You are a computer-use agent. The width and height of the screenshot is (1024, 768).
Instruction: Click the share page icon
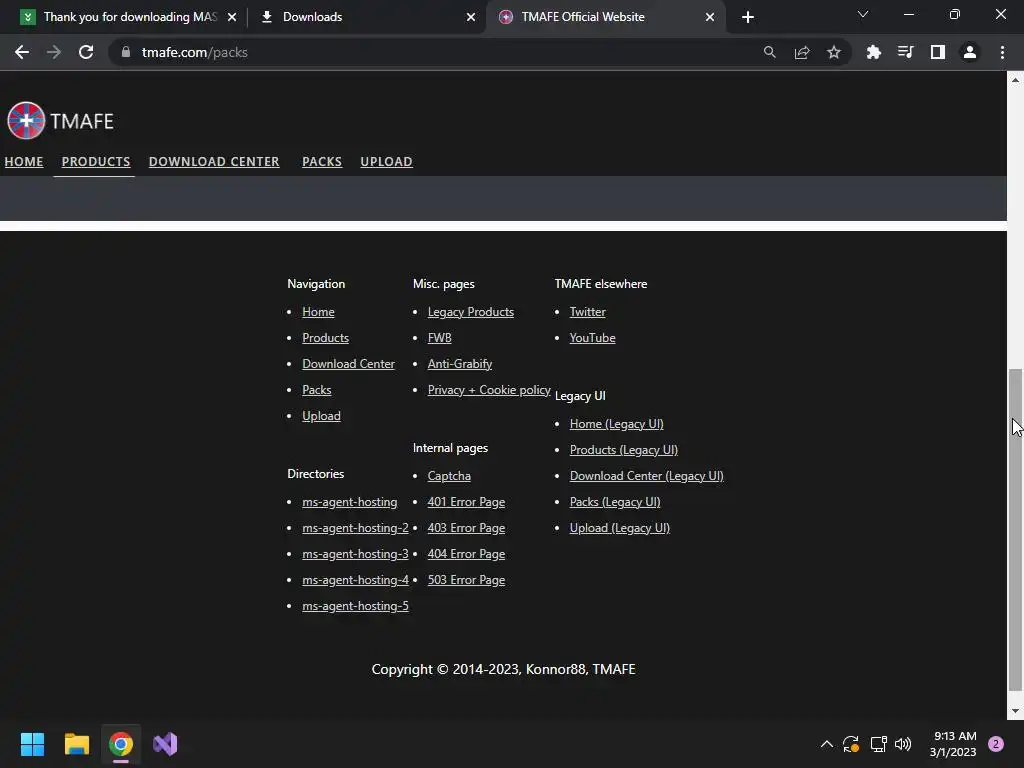coord(802,52)
